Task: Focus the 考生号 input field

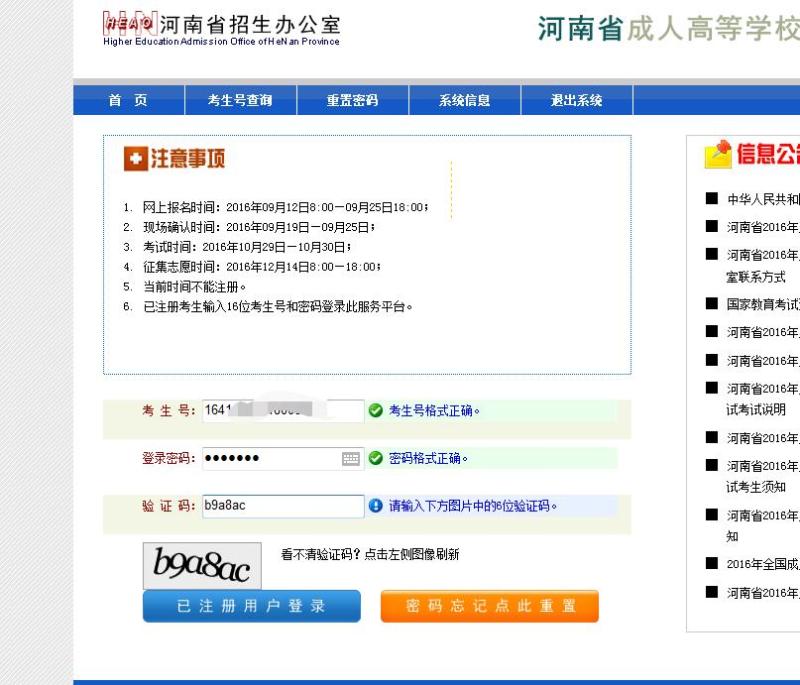Action: pyautogui.click(x=283, y=411)
